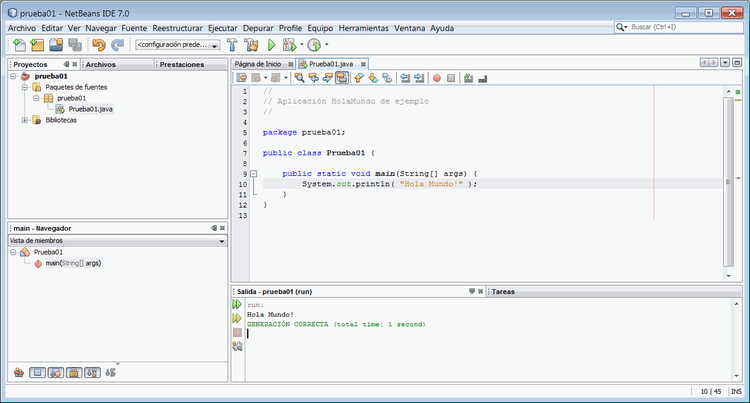This screenshot has width=750, height=403.
Task: Collapse Prueba01 class node in Navegador
Action: pyautogui.click(x=13, y=252)
